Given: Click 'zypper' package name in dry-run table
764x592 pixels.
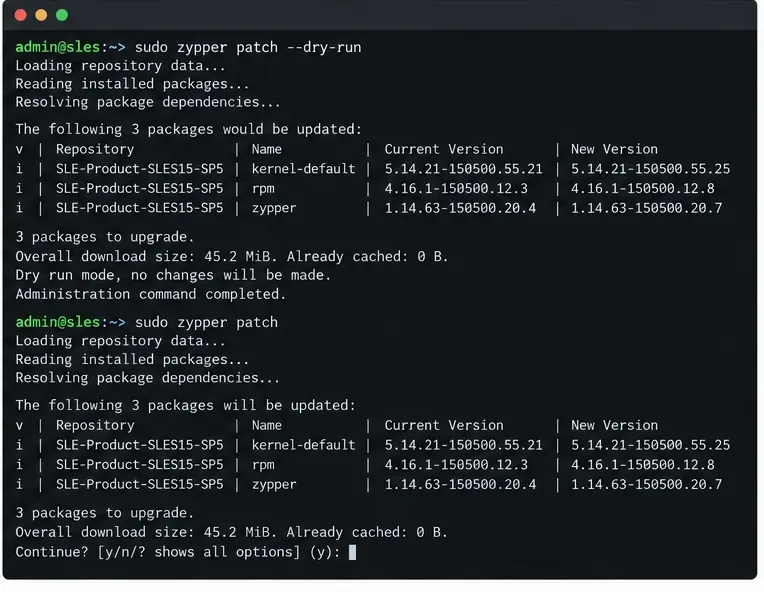Looking at the screenshot, I should [274, 209].
